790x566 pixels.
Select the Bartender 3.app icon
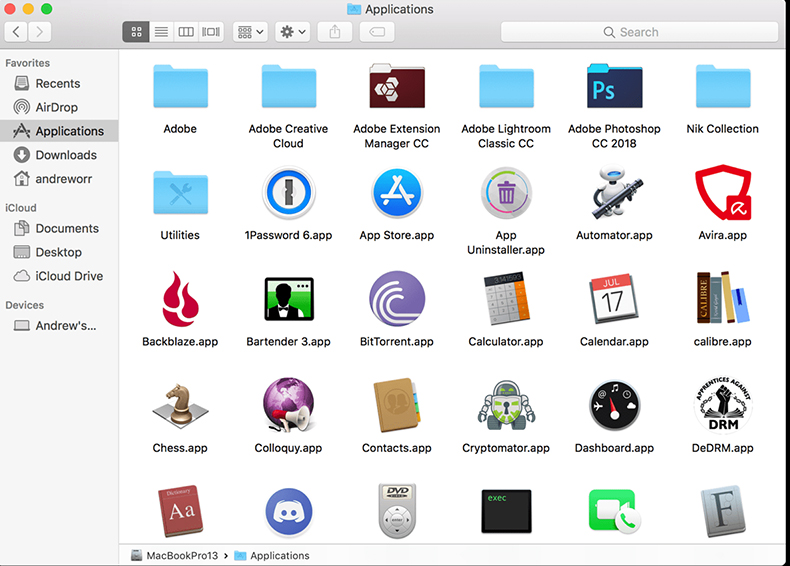click(x=289, y=299)
